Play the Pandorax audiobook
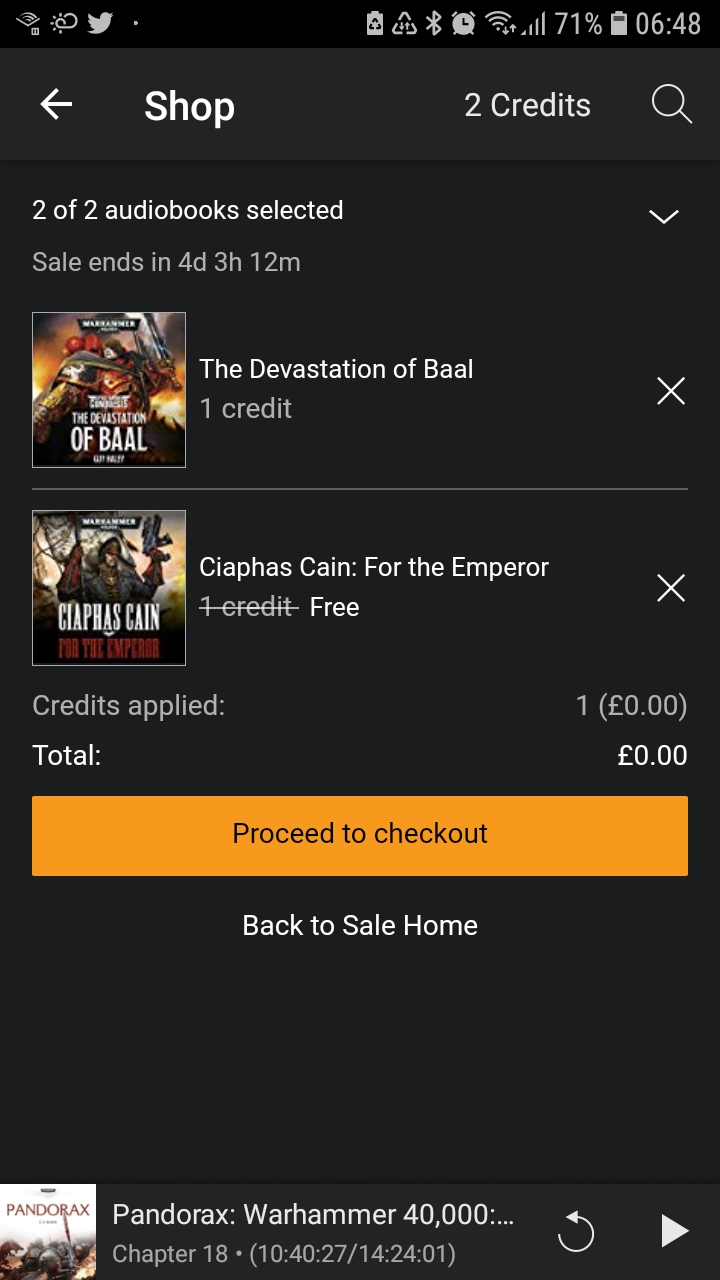 tap(675, 1231)
